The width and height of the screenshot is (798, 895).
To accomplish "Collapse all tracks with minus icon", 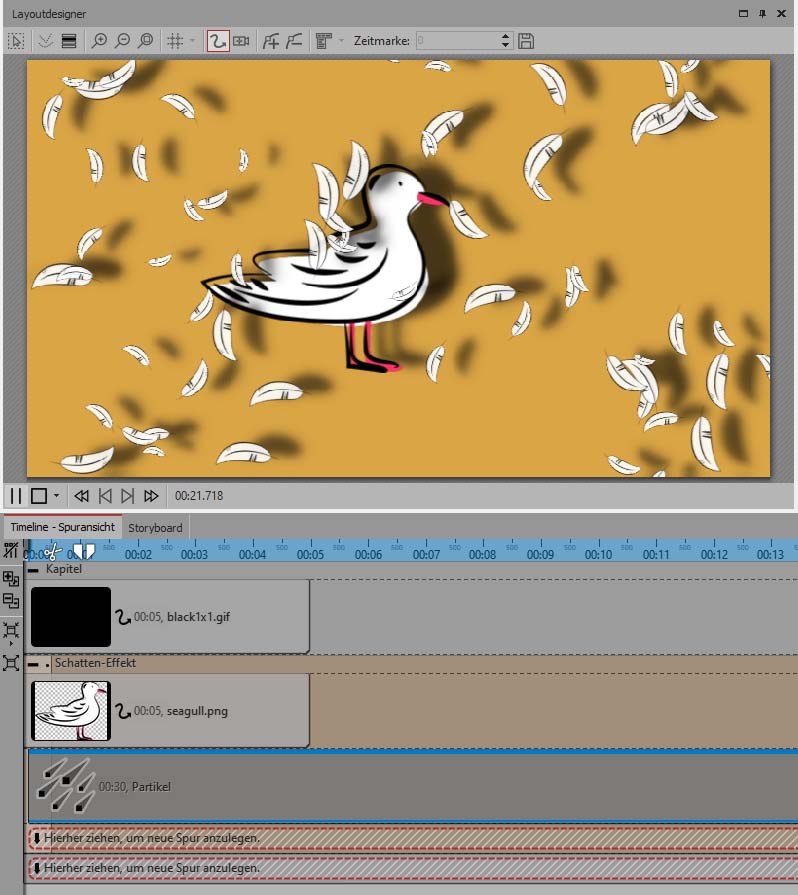I will pyautogui.click(x=11, y=600).
